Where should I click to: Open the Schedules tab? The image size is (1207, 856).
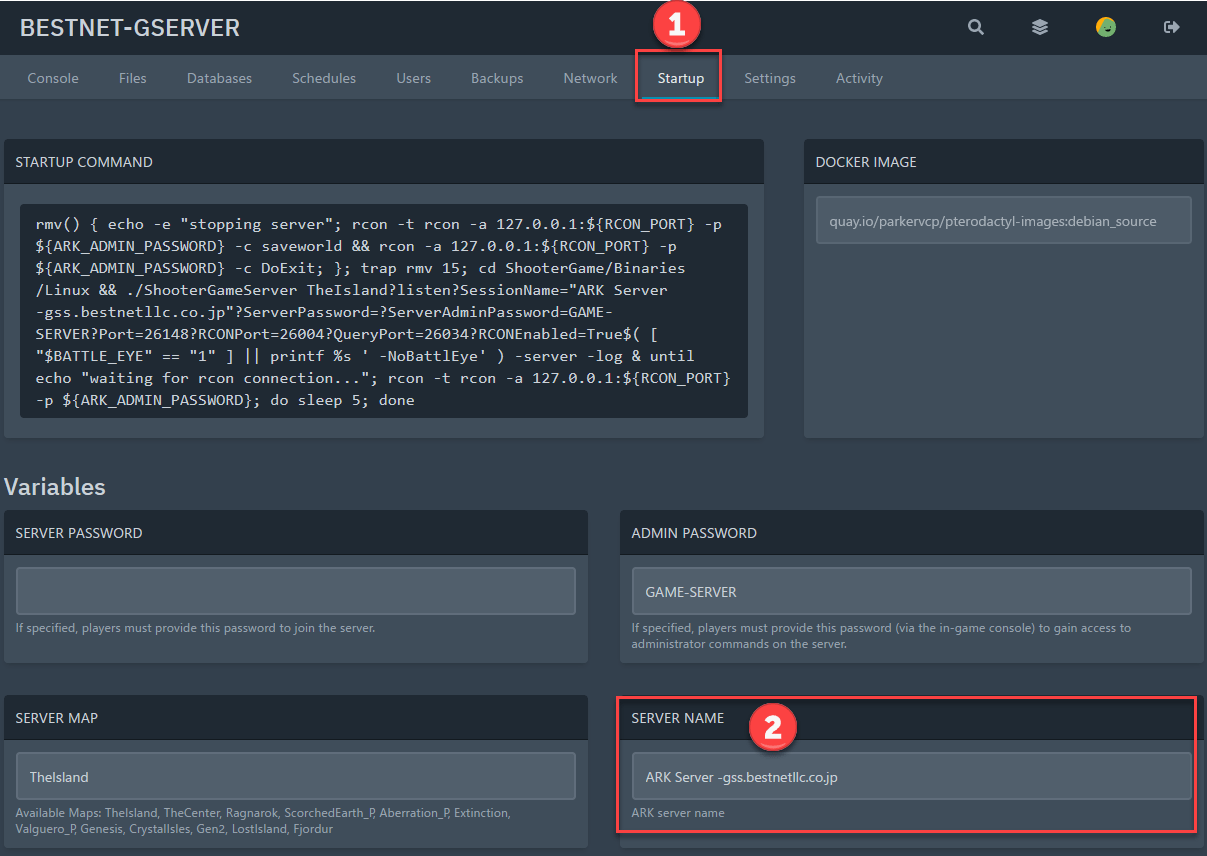click(324, 78)
